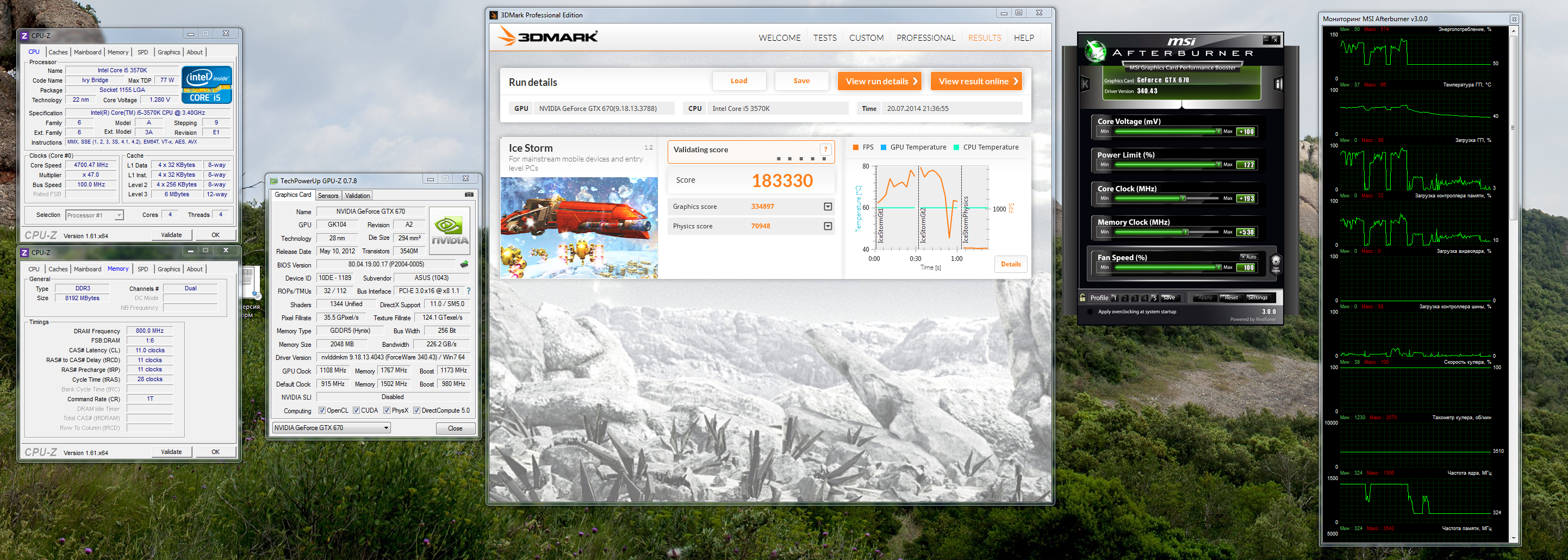Click the monitoring window vertical scrollbar
This screenshot has width=1568, height=560.
tap(1513, 284)
